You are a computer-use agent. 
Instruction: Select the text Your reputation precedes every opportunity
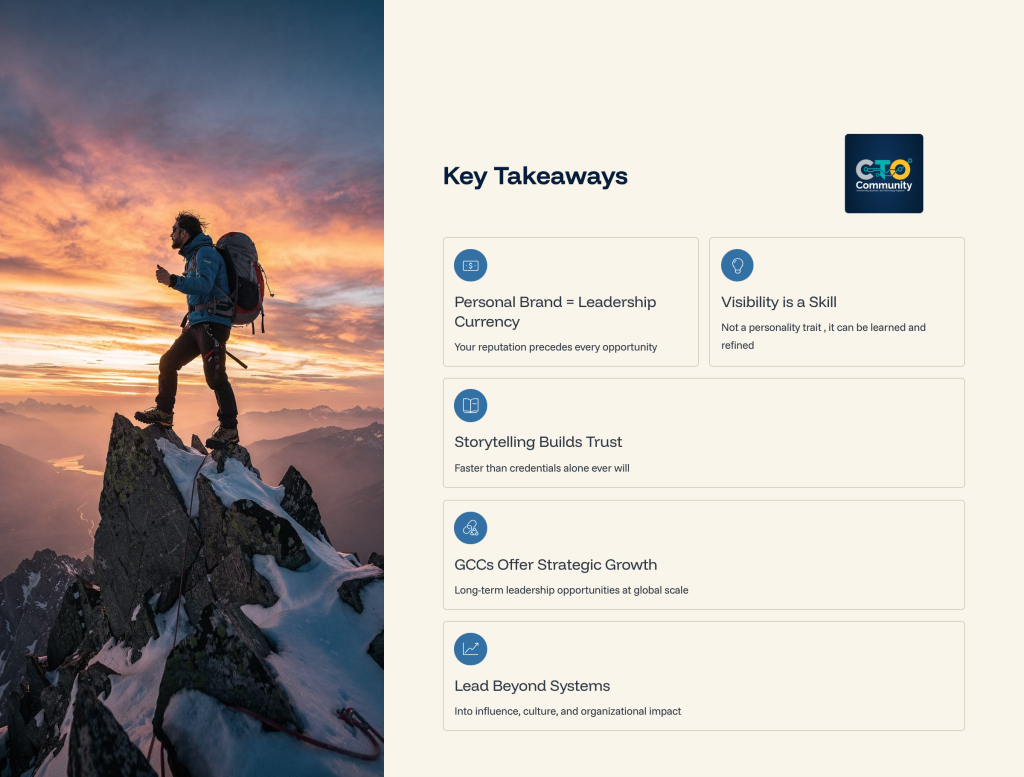(x=556, y=347)
